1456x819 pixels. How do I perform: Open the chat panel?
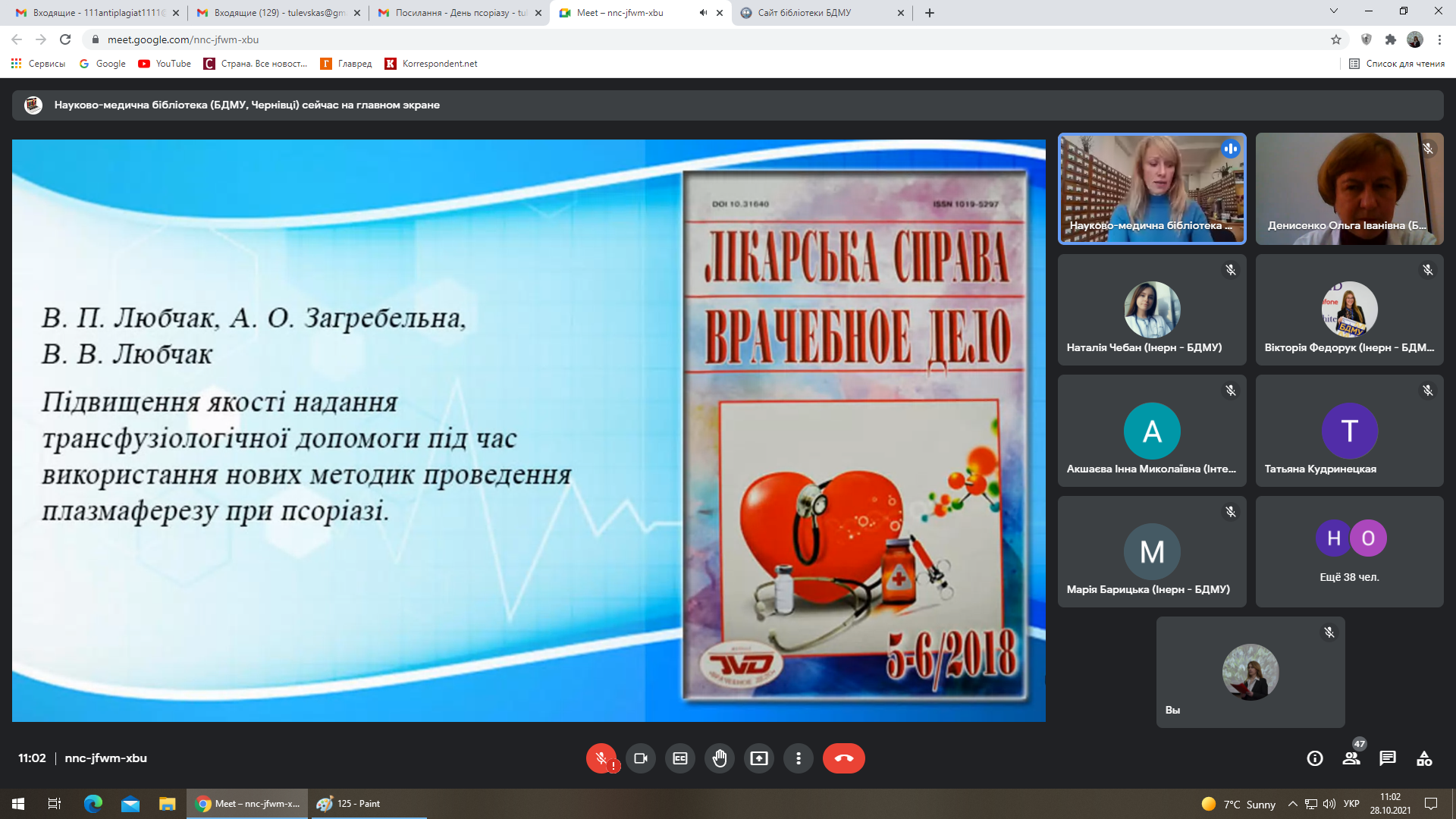[1388, 758]
